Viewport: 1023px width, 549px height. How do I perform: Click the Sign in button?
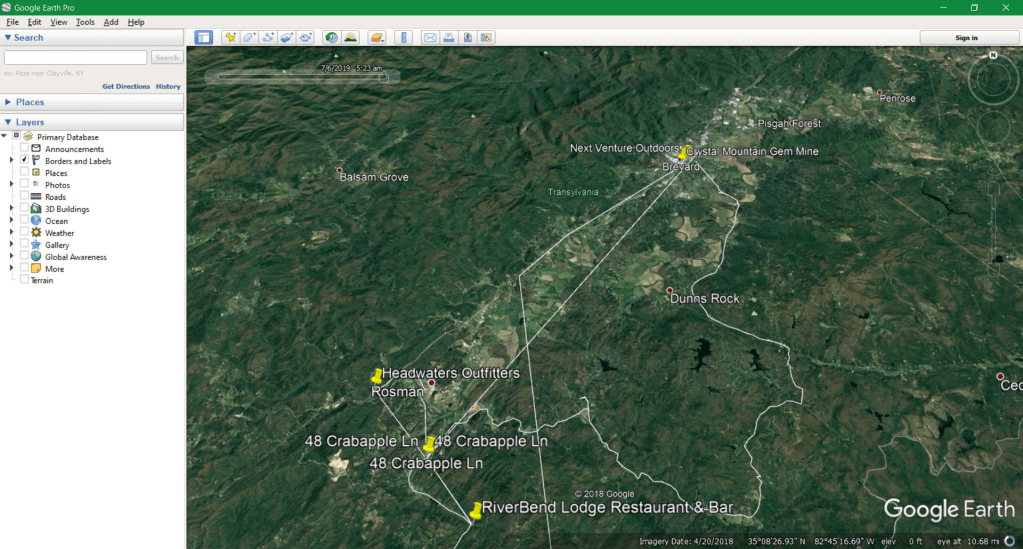pyautogui.click(x=966, y=38)
